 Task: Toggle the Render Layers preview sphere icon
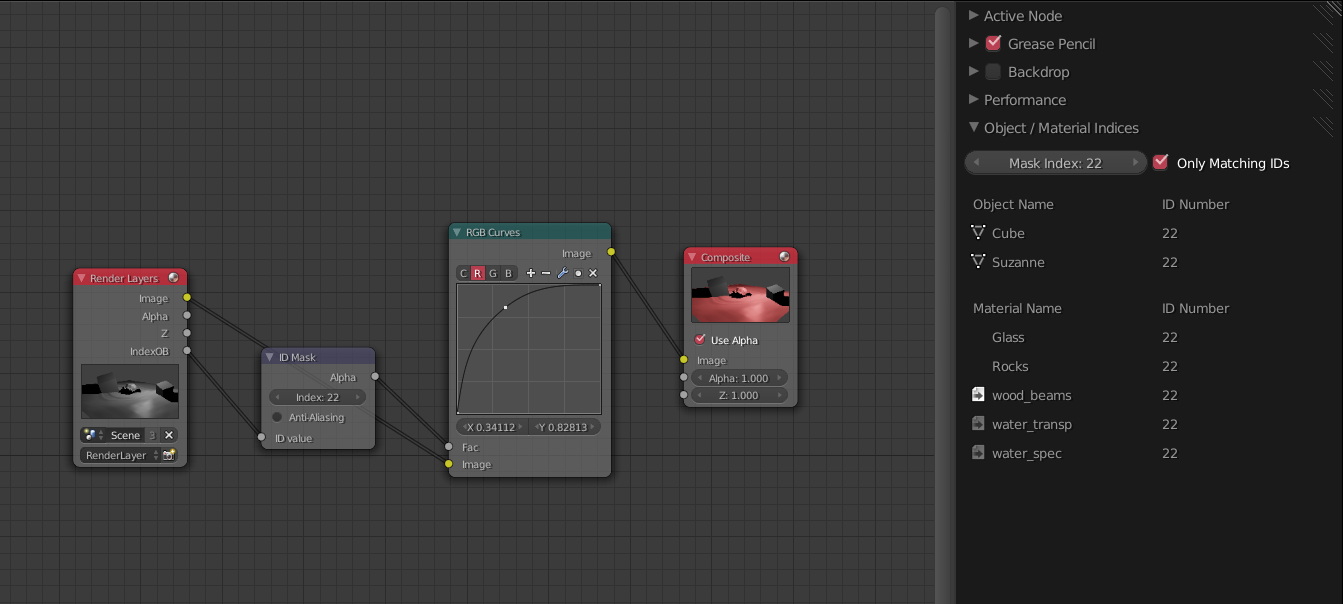[x=174, y=278]
